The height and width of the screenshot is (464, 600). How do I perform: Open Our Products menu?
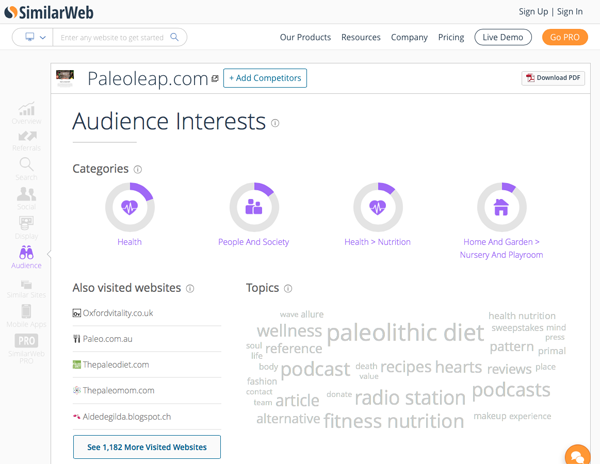pos(305,37)
